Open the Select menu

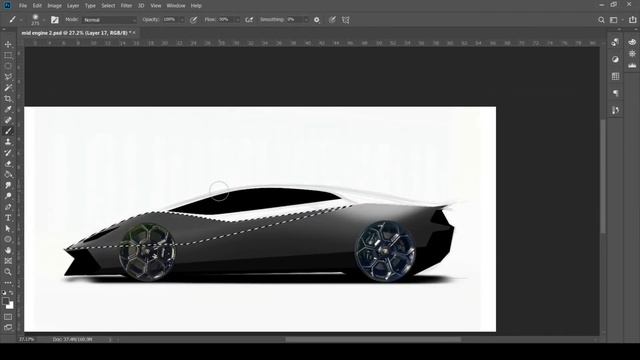pyautogui.click(x=108, y=6)
